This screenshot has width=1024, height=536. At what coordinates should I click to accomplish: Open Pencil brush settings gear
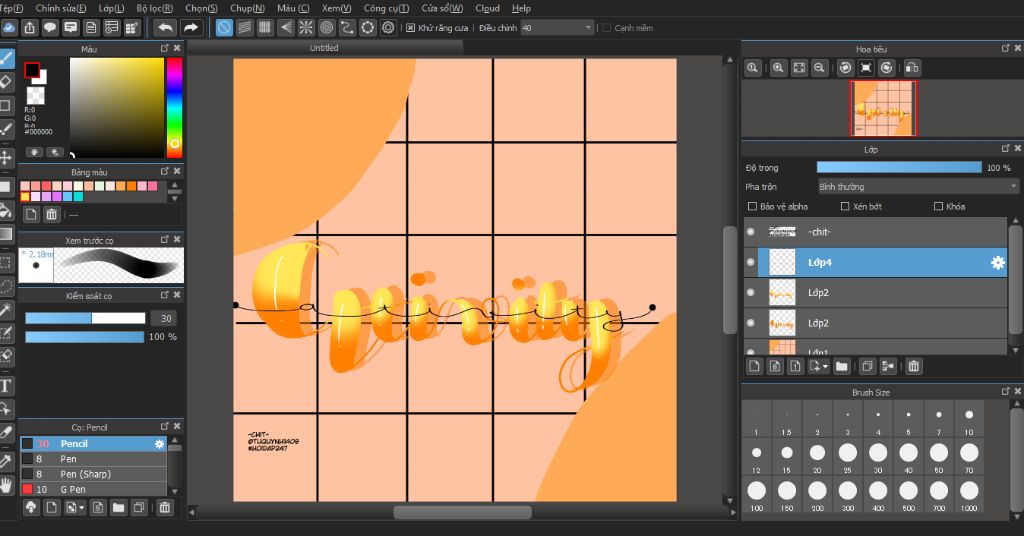coord(159,444)
